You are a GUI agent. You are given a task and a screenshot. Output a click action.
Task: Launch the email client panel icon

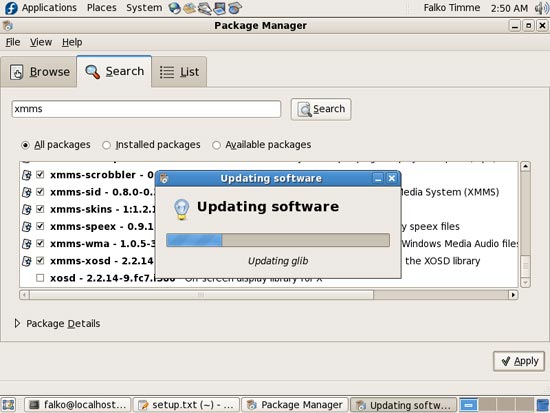[190, 8]
